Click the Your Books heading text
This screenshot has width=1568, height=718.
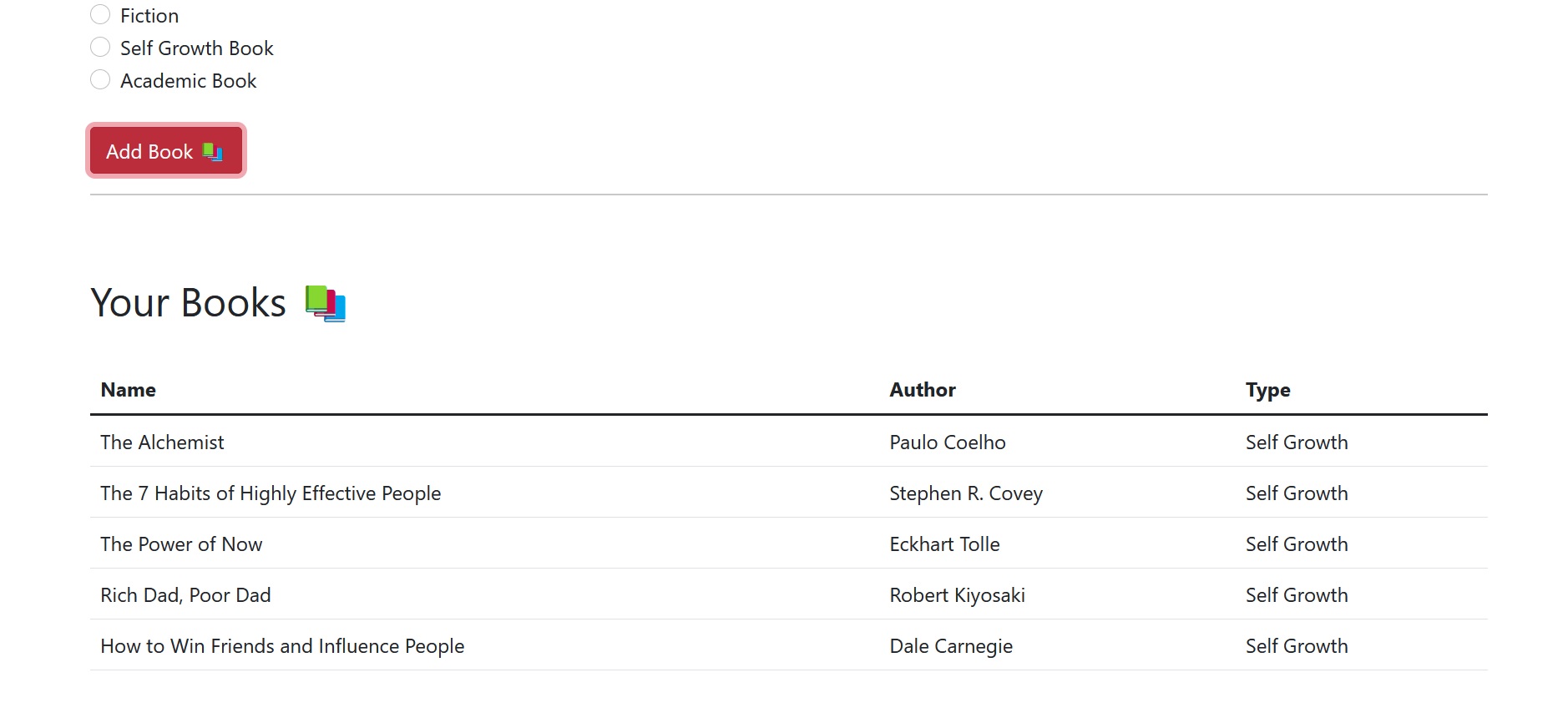(189, 303)
